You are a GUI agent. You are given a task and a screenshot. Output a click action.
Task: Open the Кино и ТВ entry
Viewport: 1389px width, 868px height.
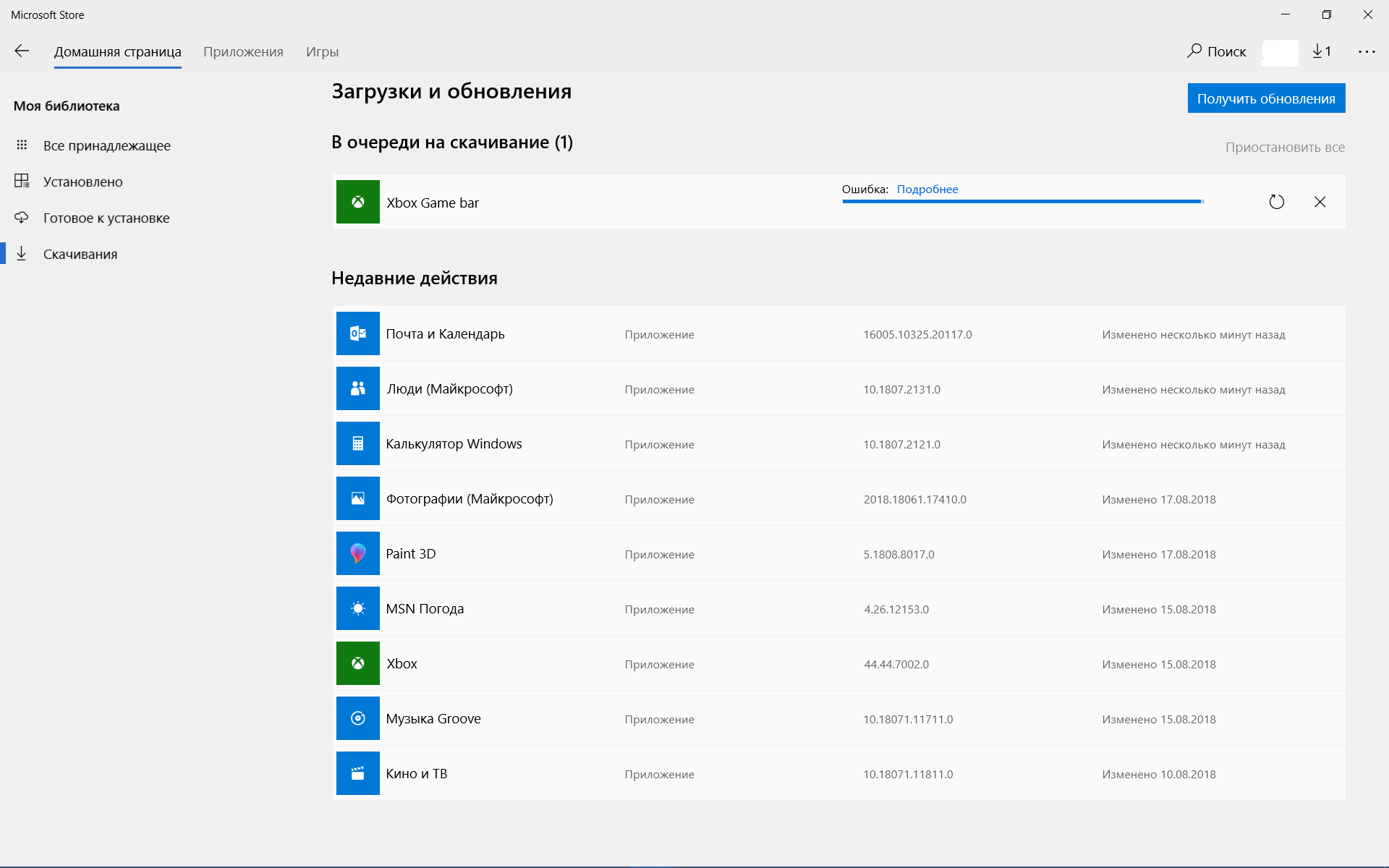[839, 773]
